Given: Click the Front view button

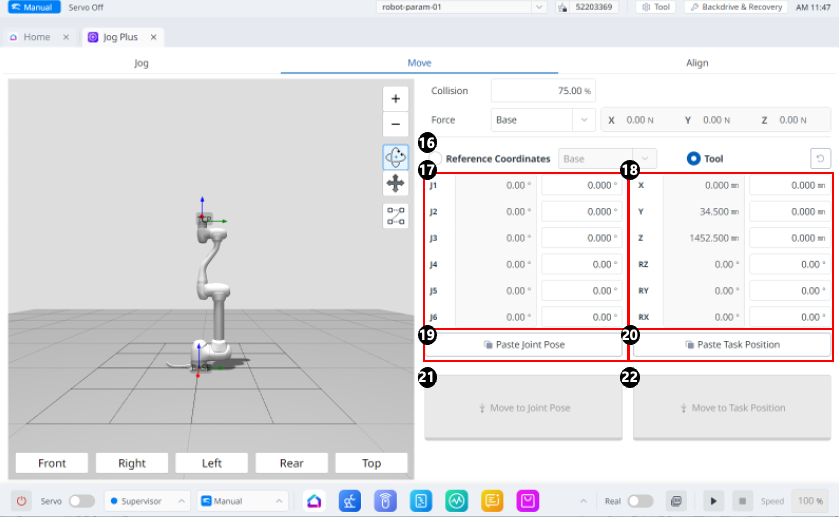Looking at the screenshot, I should [x=52, y=463].
